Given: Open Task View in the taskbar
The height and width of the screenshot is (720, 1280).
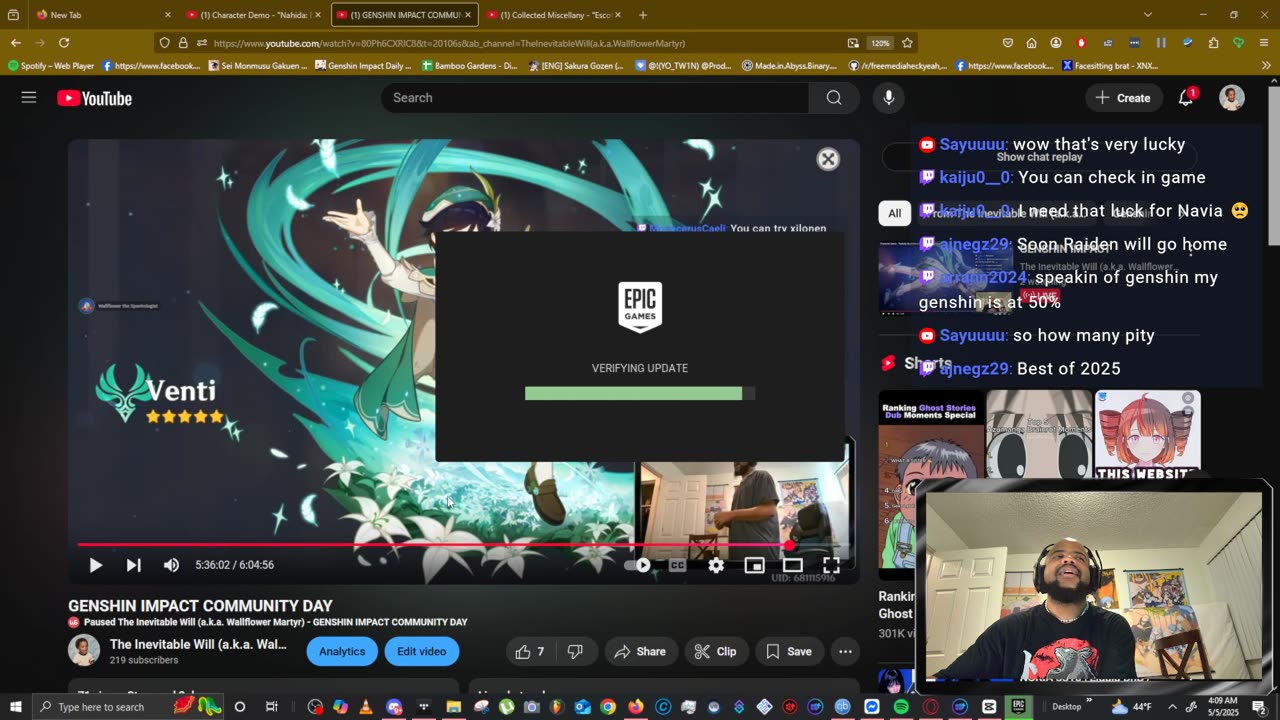Looking at the screenshot, I should coord(271,707).
